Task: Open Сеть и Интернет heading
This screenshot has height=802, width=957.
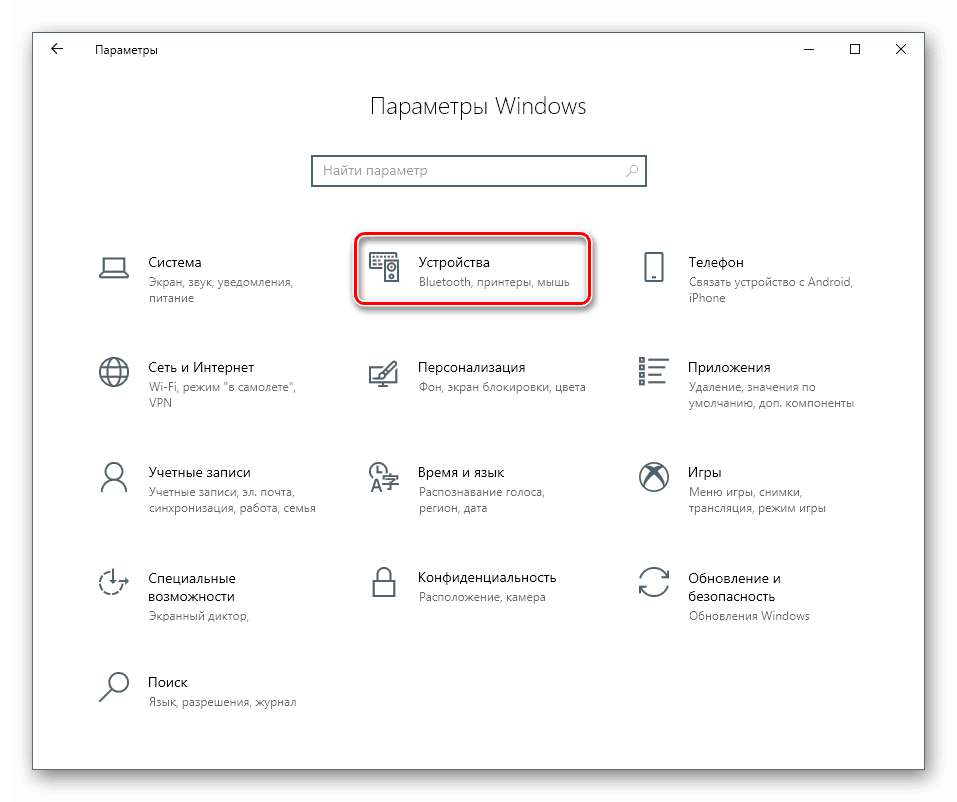Action: click(201, 367)
